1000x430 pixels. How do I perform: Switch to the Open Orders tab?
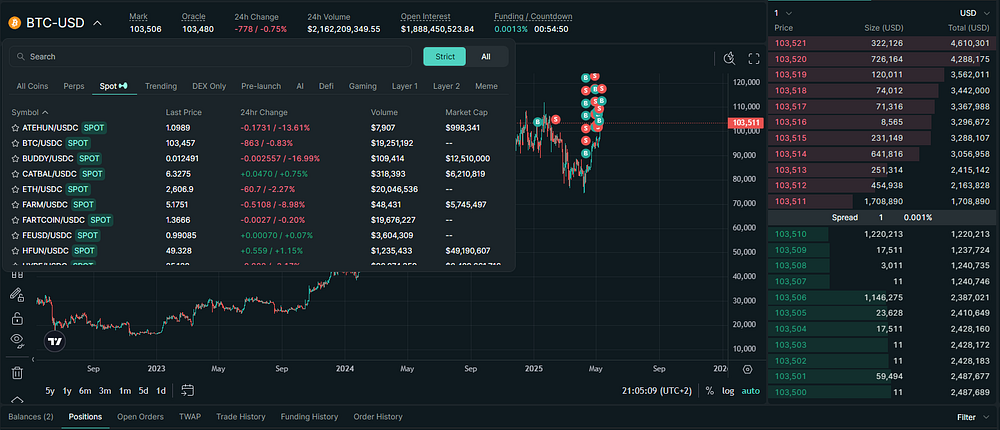(140, 417)
